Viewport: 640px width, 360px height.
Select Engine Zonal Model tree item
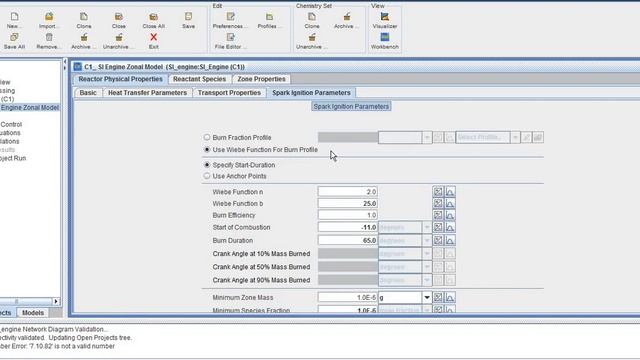(x=30, y=107)
